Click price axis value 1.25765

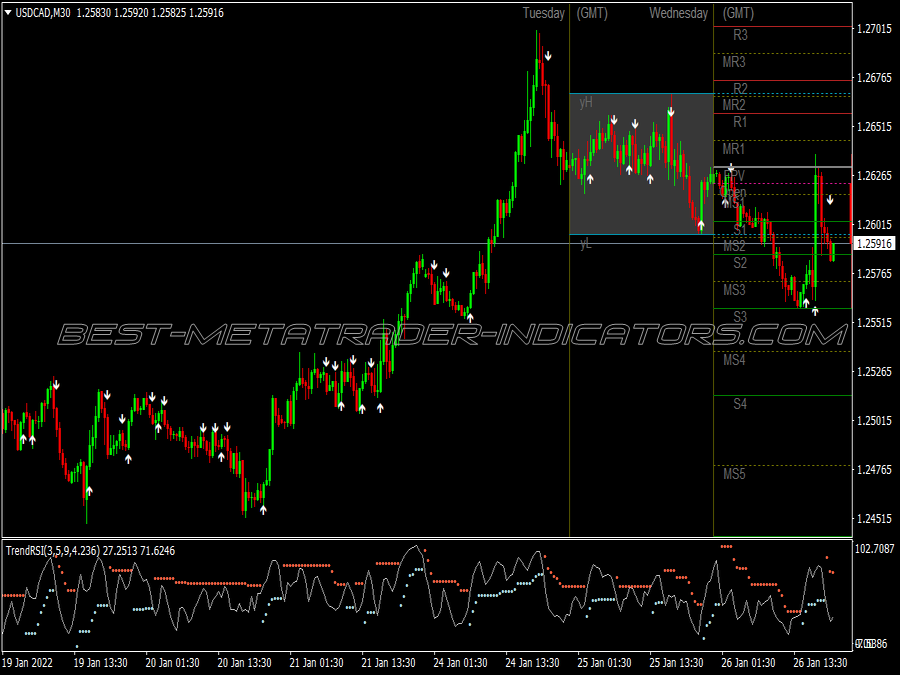(x=874, y=274)
